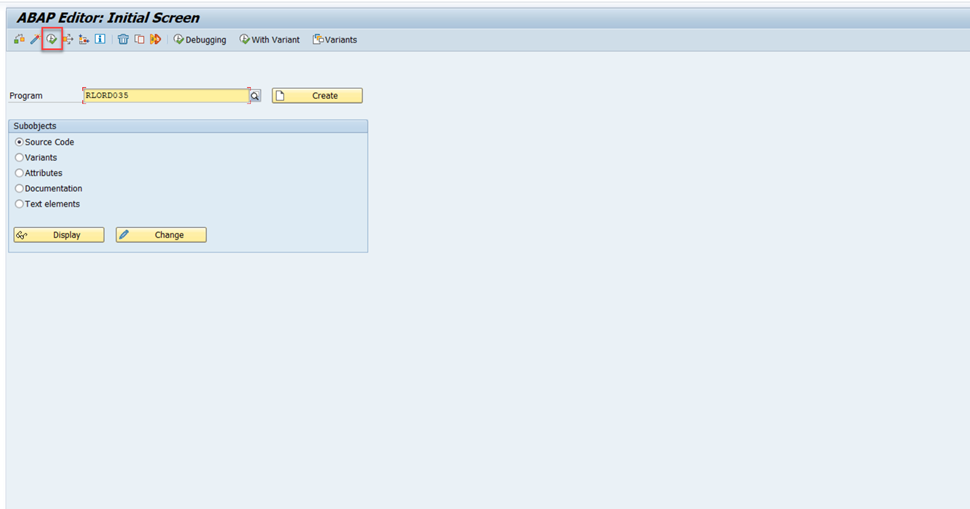Click the orange Rename icon in toolbar
The height and width of the screenshot is (509, 970).
point(155,40)
